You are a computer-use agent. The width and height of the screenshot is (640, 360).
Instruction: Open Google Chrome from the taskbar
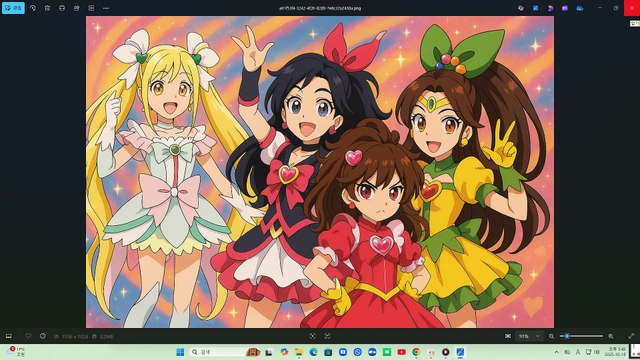[416, 352]
